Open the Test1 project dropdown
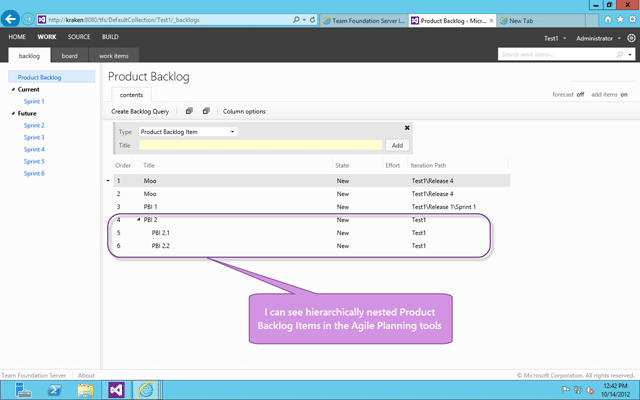This screenshot has width=640, height=400. (555, 38)
